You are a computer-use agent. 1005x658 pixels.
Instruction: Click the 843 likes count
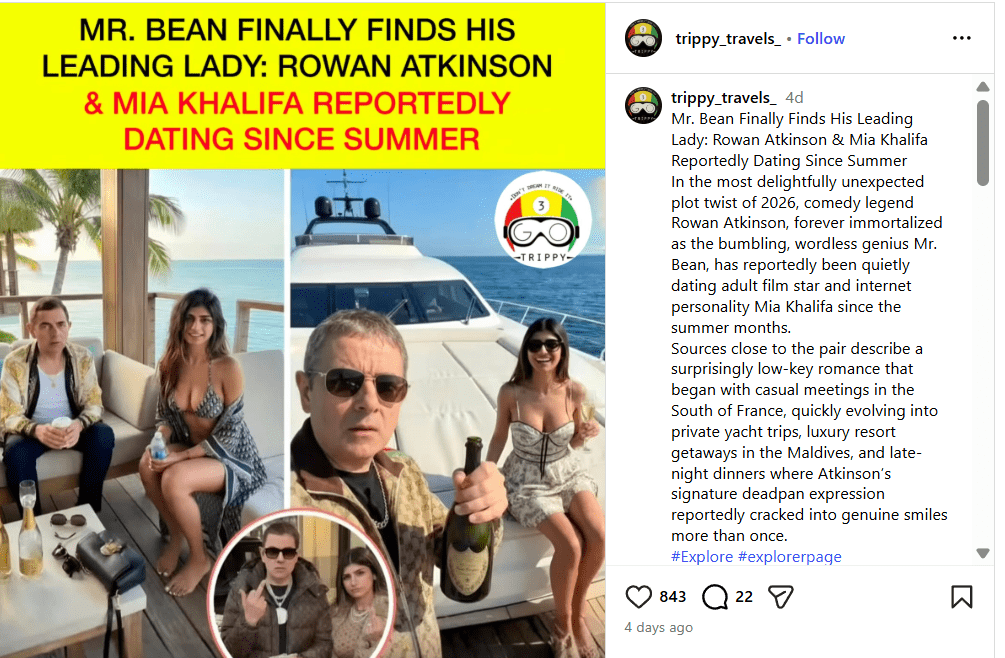tap(672, 596)
